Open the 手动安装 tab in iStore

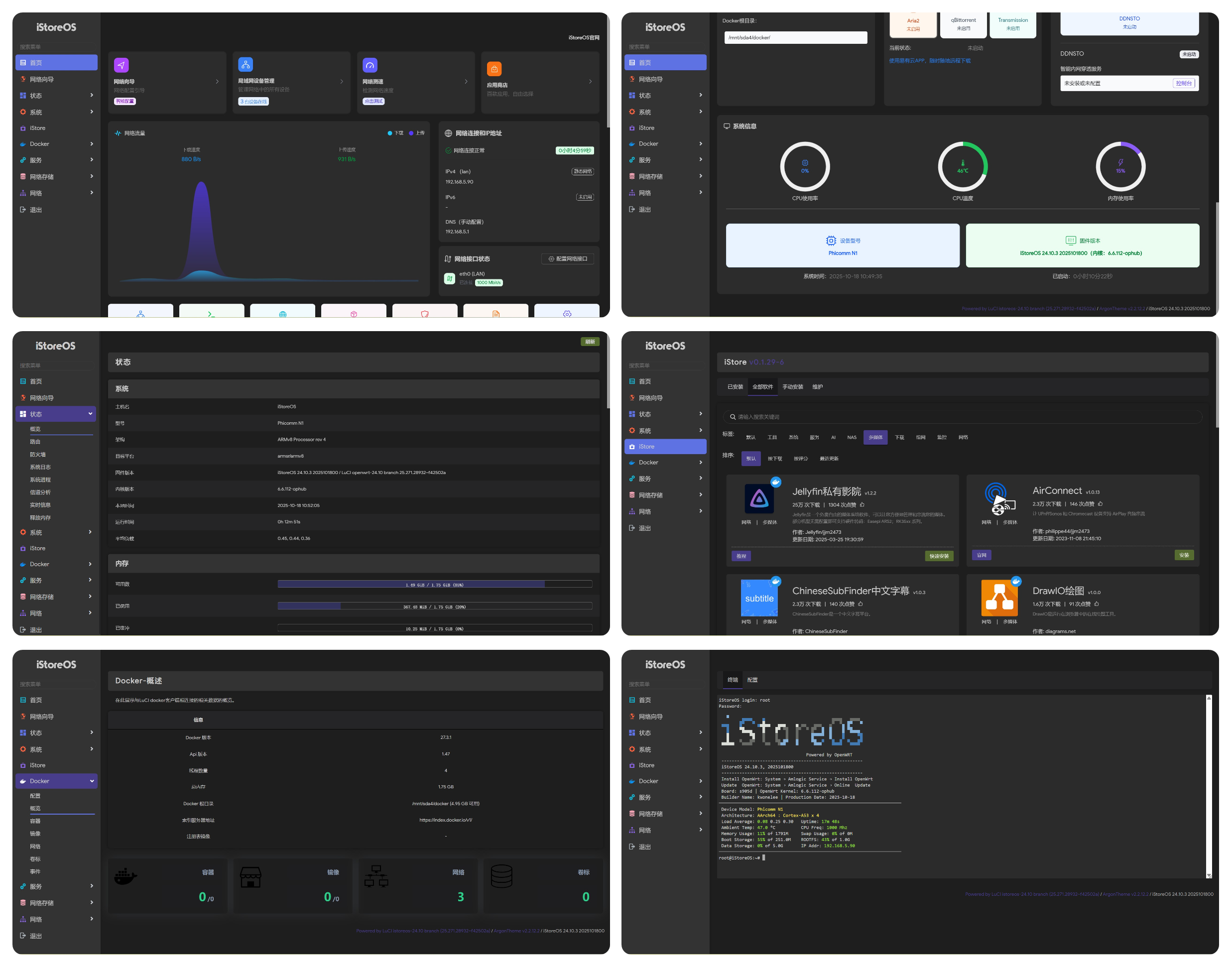coord(793,387)
